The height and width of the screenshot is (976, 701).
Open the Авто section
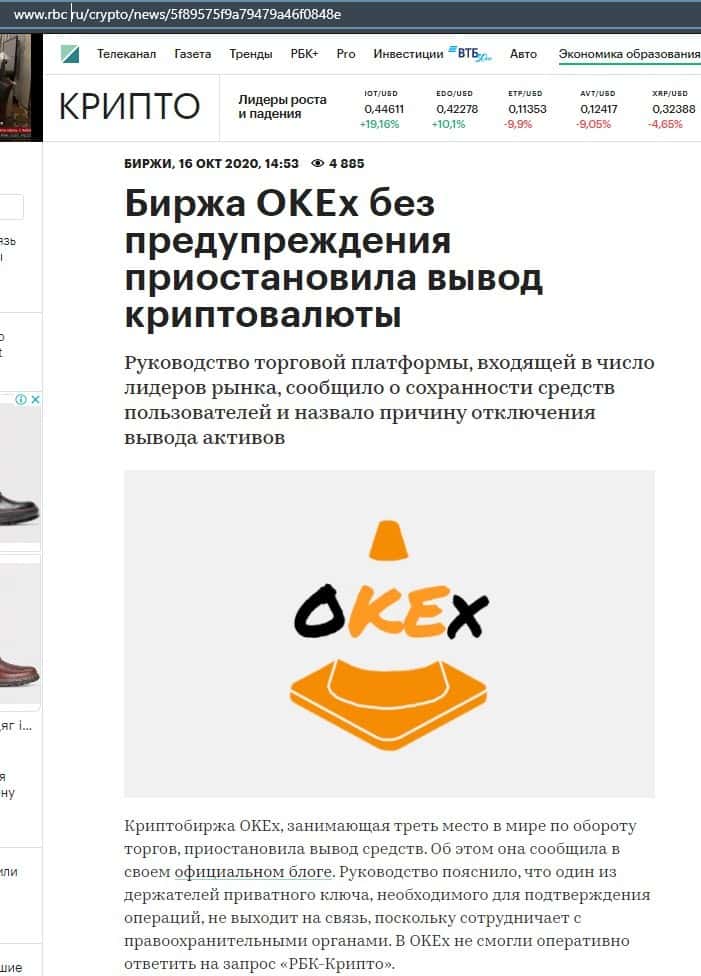point(523,54)
